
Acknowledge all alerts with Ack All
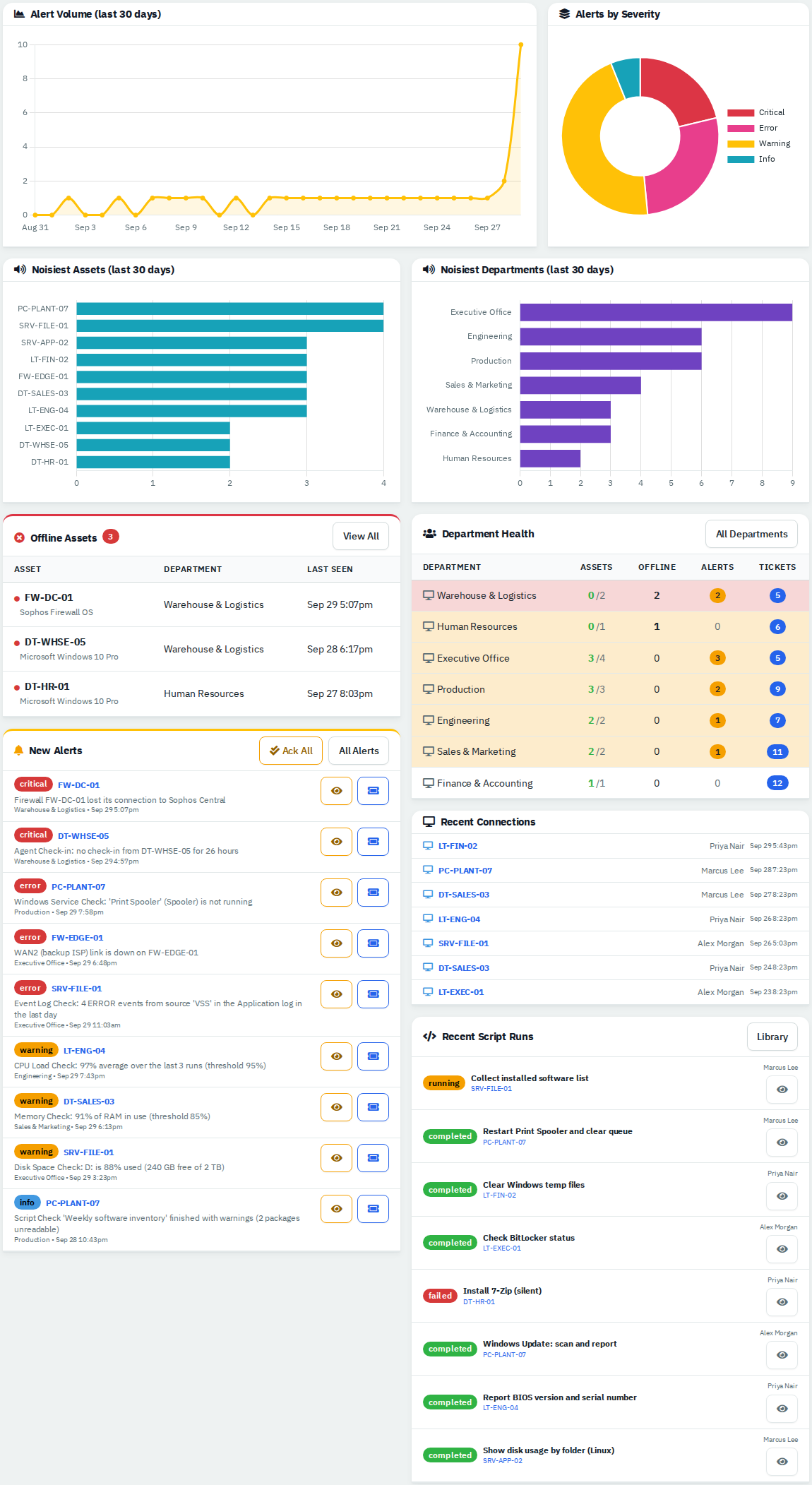291,751
